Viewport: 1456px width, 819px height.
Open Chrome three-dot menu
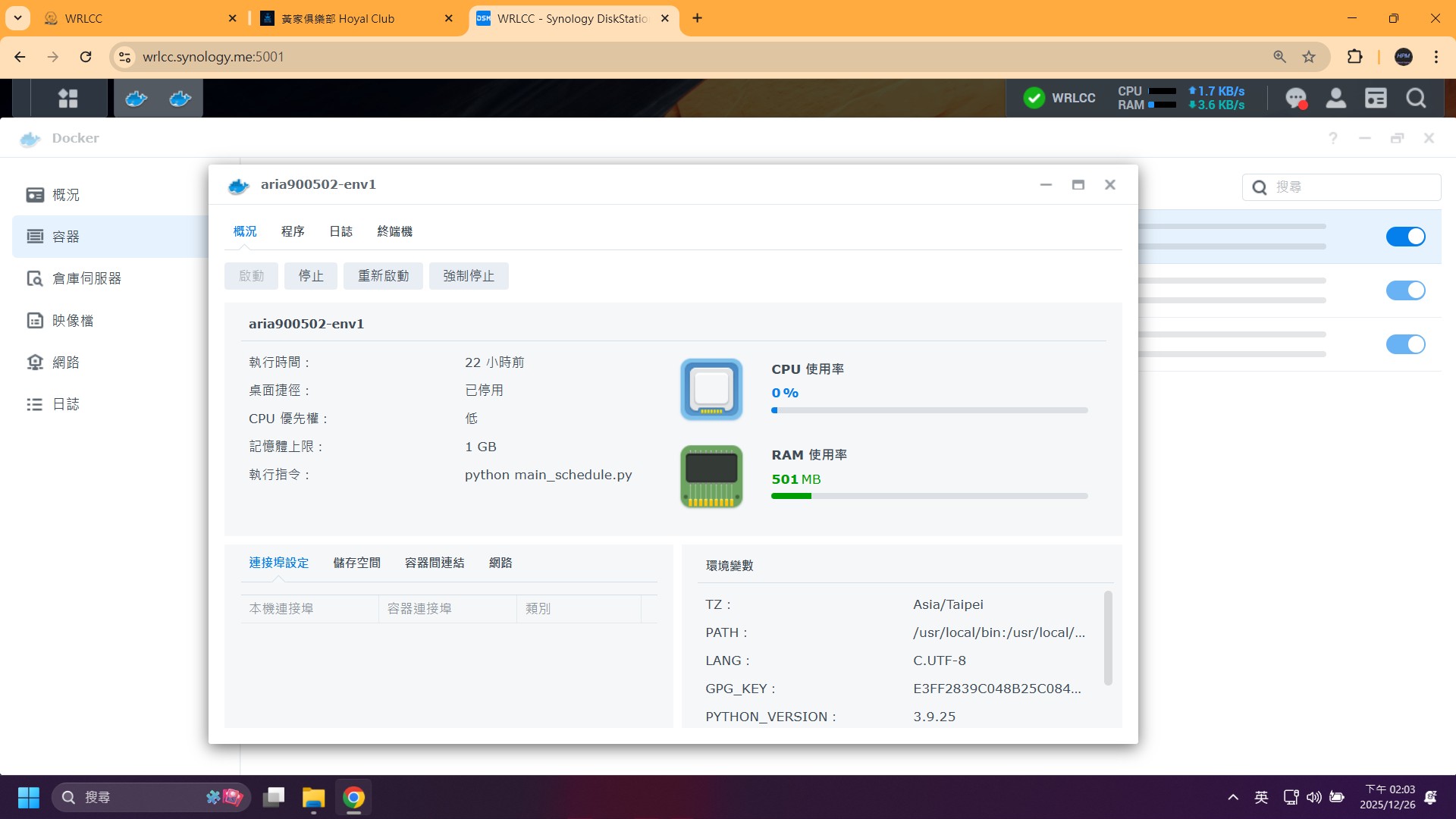[x=1436, y=57]
